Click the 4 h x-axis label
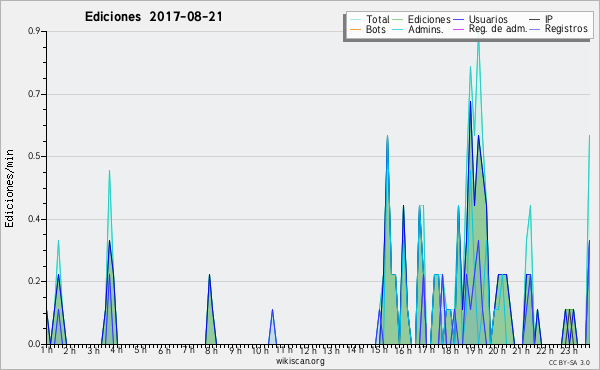Image resolution: width=600 pixels, height=370 pixels. point(117,350)
